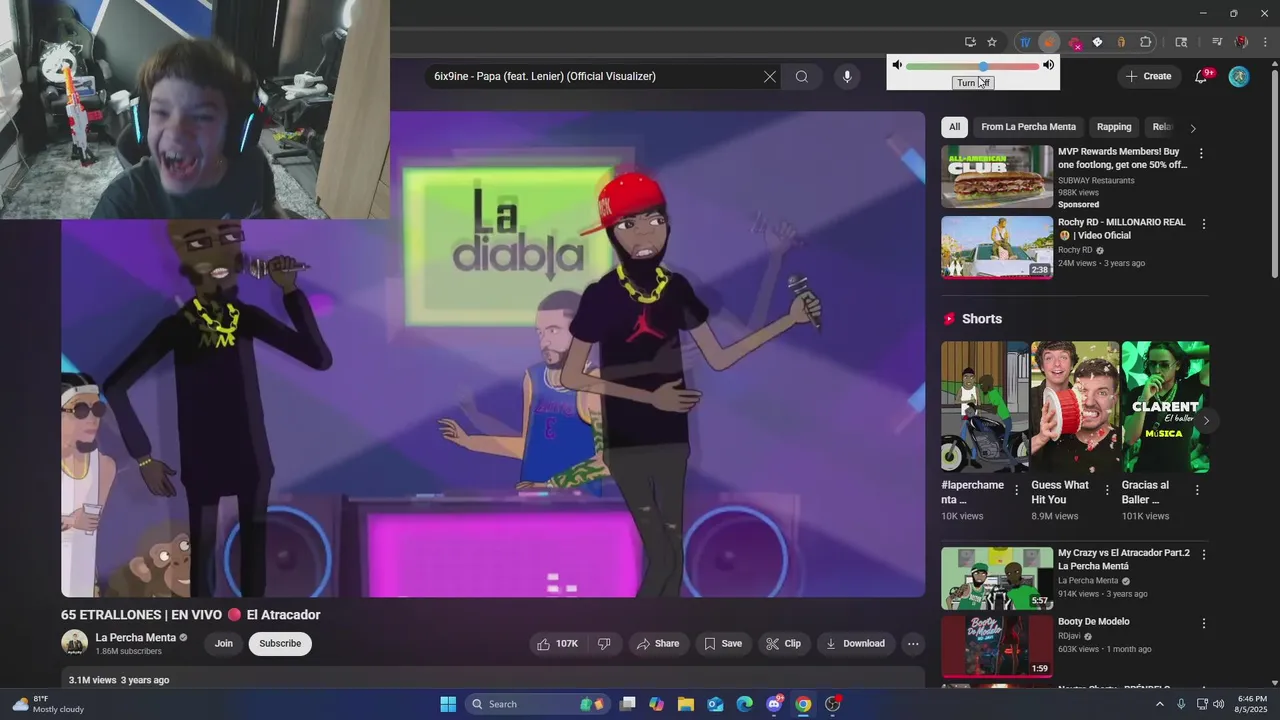Show more filter chips with right arrow
1280x720 pixels.
tap(1192, 128)
